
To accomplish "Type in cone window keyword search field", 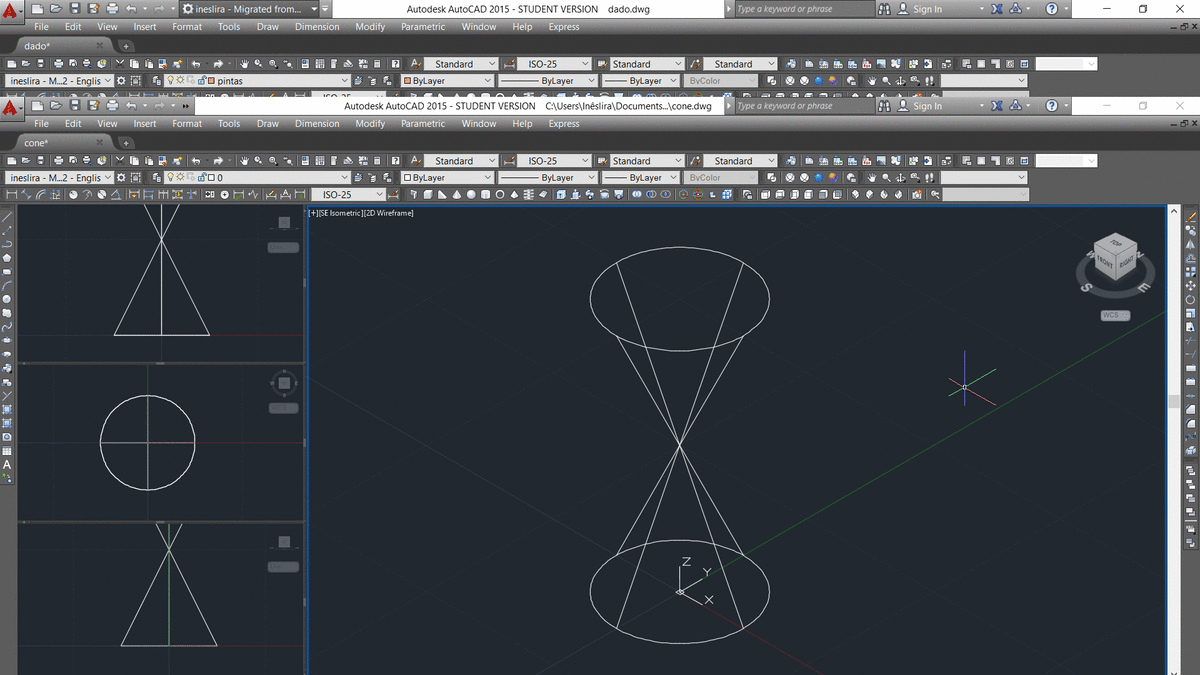I will pyautogui.click(x=804, y=106).
